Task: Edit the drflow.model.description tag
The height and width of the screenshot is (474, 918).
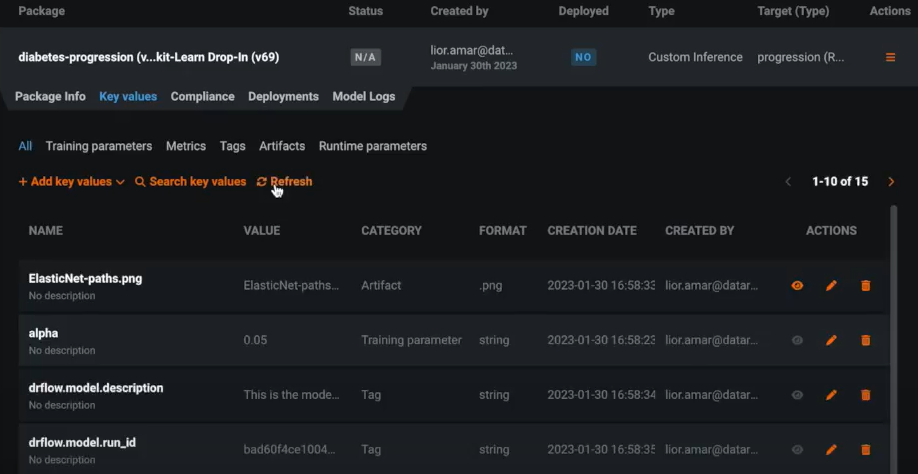Action: pyautogui.click(x=831, y=396)
